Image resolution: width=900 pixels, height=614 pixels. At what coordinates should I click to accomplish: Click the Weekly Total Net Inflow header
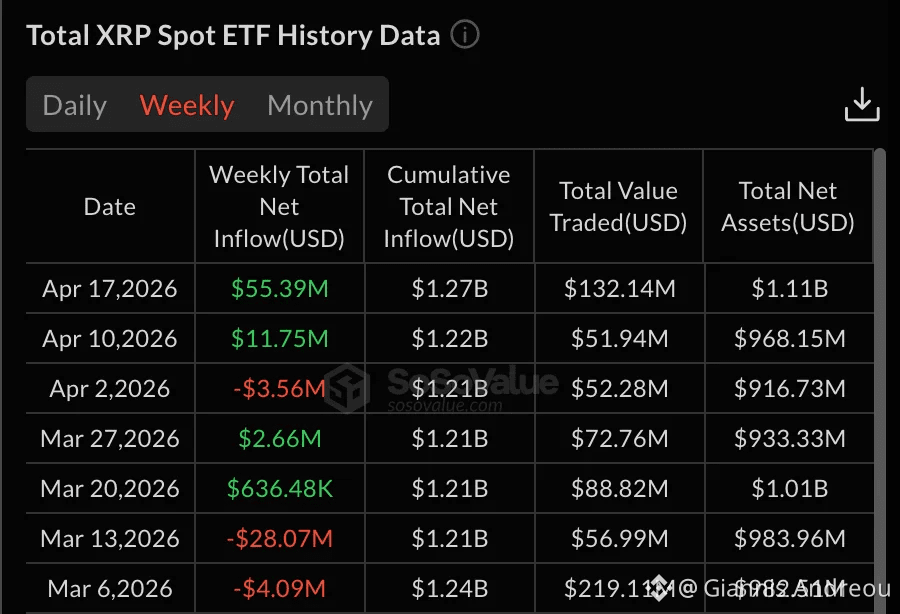pos(279,207)
